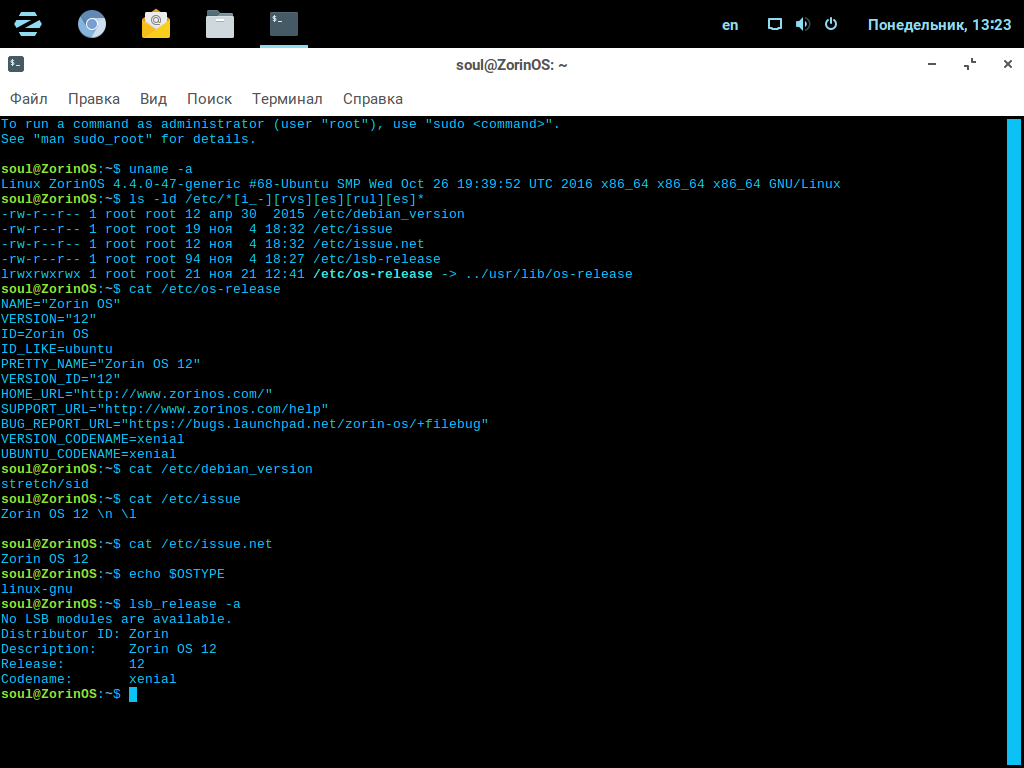
Task: Open the Вид menu
Action: point(153,99)
